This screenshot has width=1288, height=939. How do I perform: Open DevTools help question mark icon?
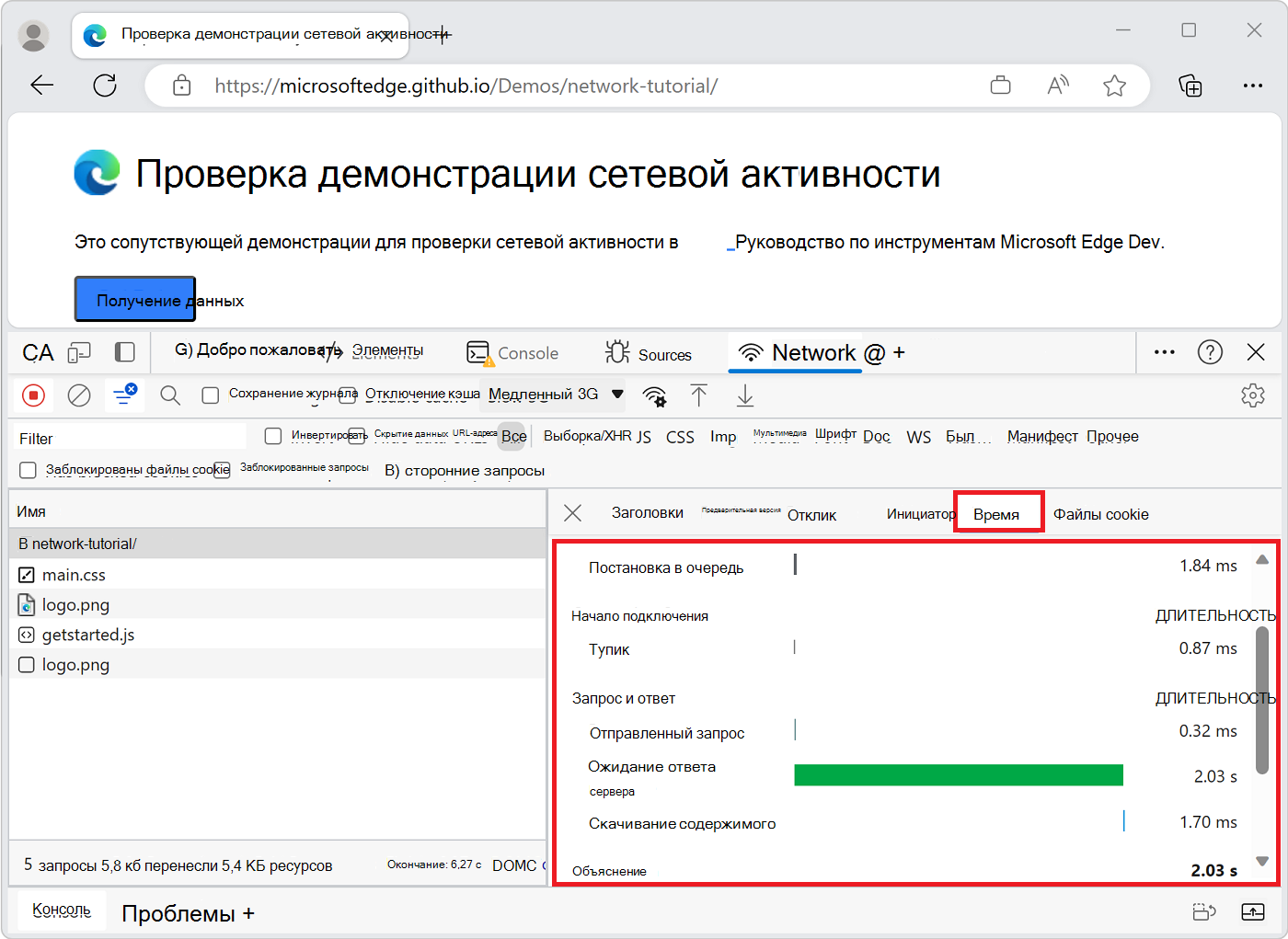(1210, 352)
